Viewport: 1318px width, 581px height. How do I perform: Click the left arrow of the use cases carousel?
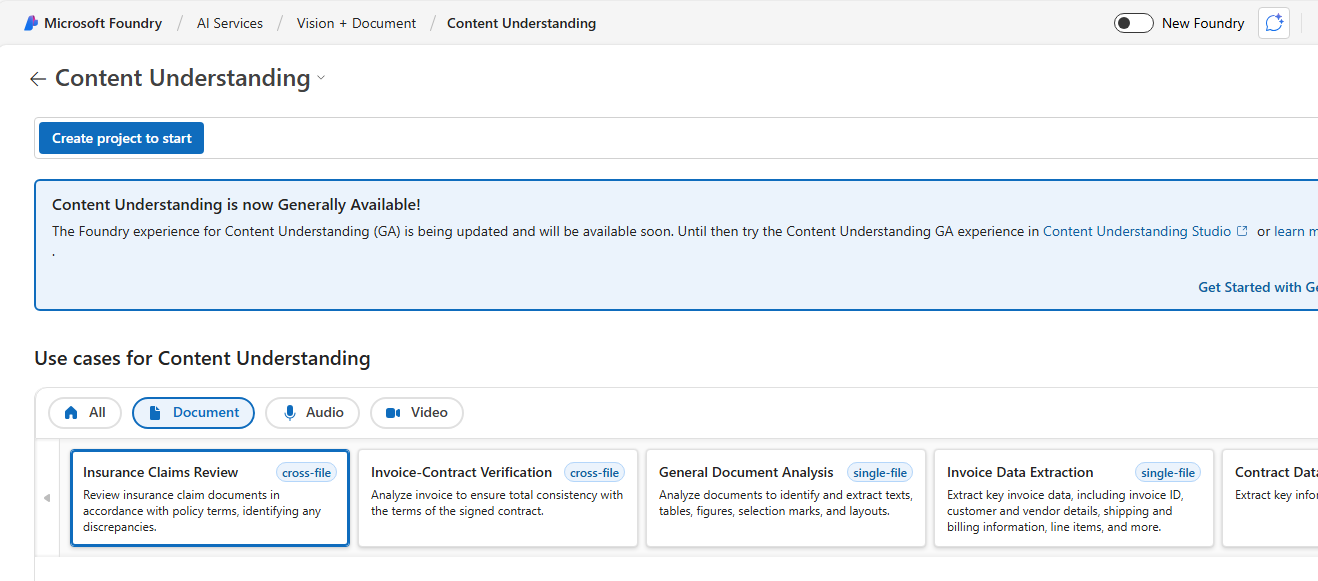pos(46,497)
